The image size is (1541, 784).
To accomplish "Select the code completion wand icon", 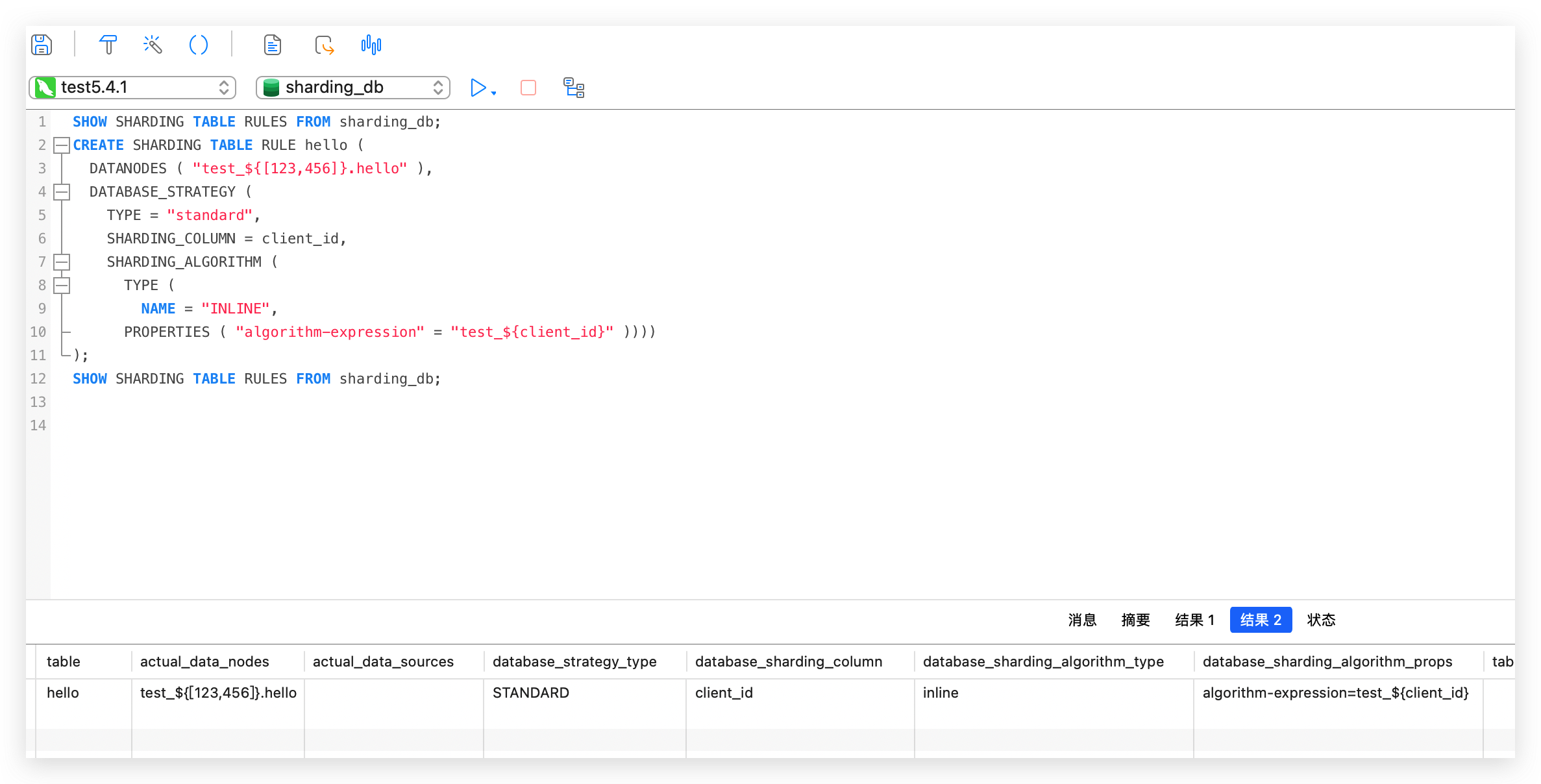I will click(x=152, y=44).
